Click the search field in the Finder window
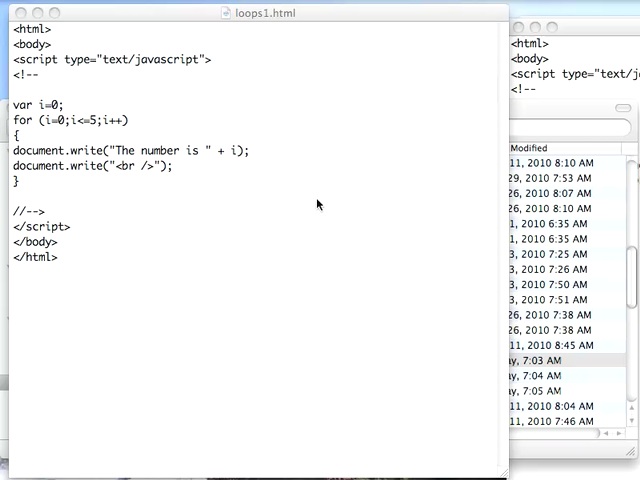 pyautogui.click(x=570, y=127)
